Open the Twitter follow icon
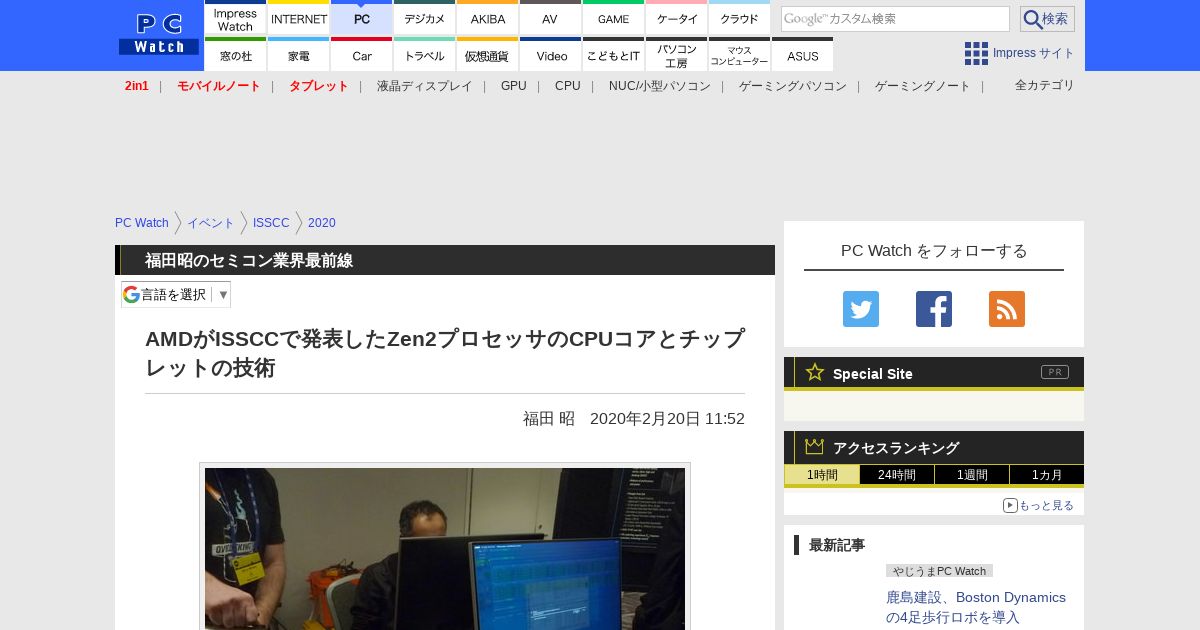 861,309
